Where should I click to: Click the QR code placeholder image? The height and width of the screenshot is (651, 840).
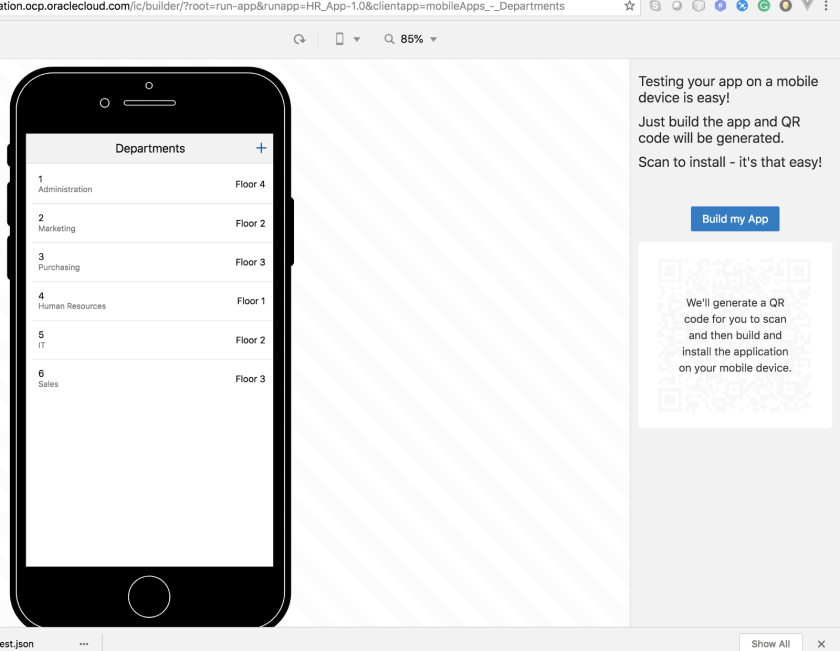[734, 335]
